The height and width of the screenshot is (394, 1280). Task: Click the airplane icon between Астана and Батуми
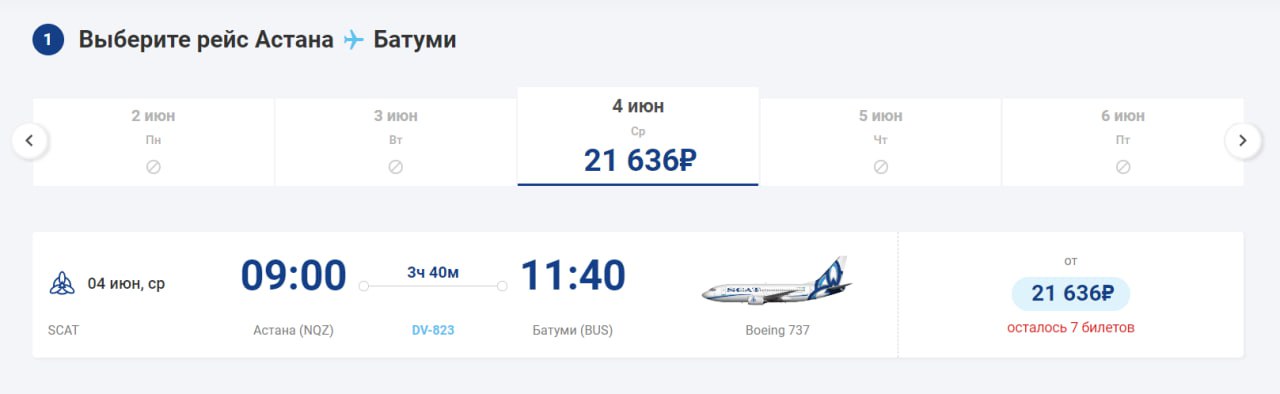click(x=353, y=40)
